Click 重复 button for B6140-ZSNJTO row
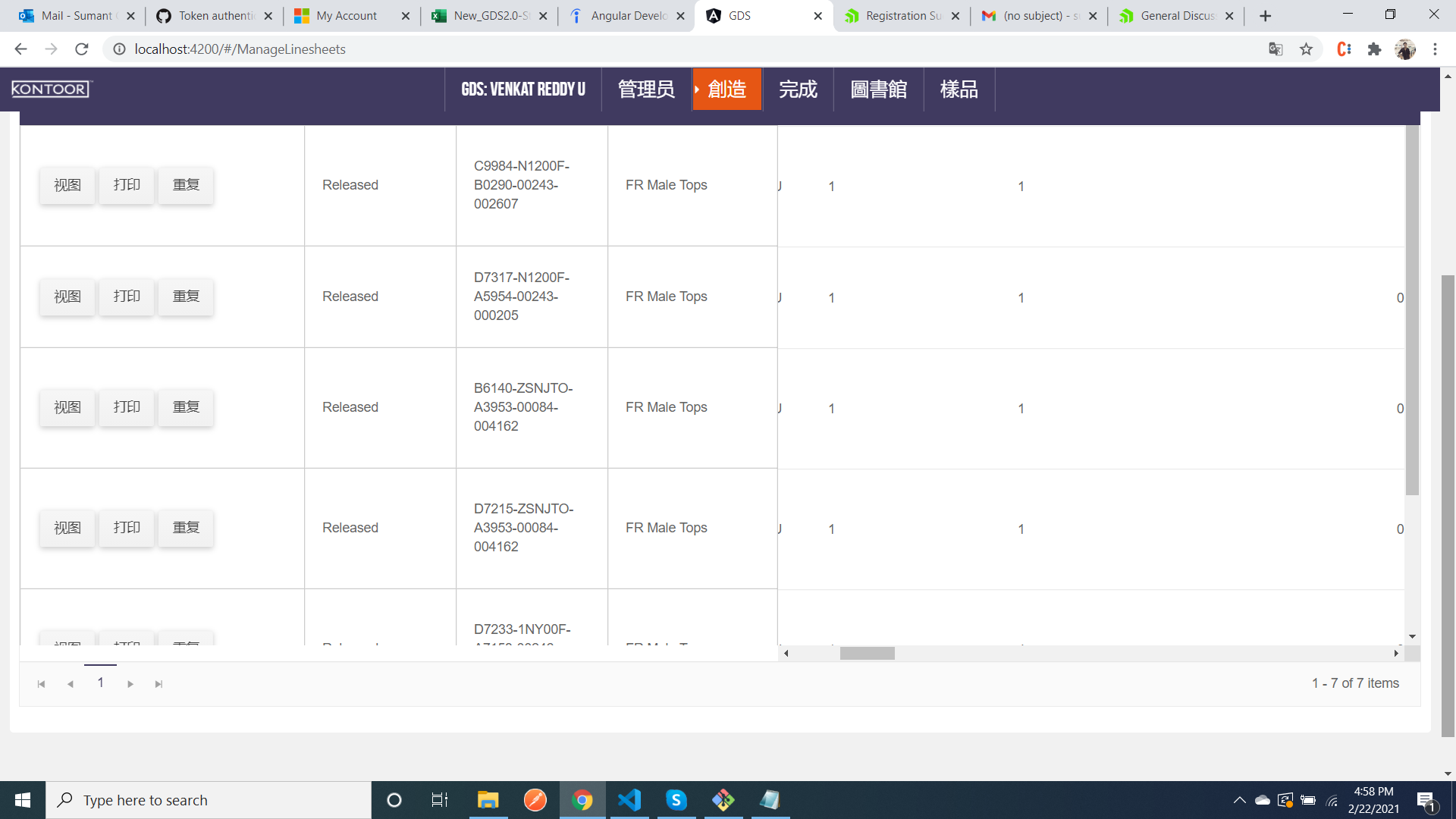Image resolution: width=1456 pixels, height=819 pixels. click(x=186, y=407)
